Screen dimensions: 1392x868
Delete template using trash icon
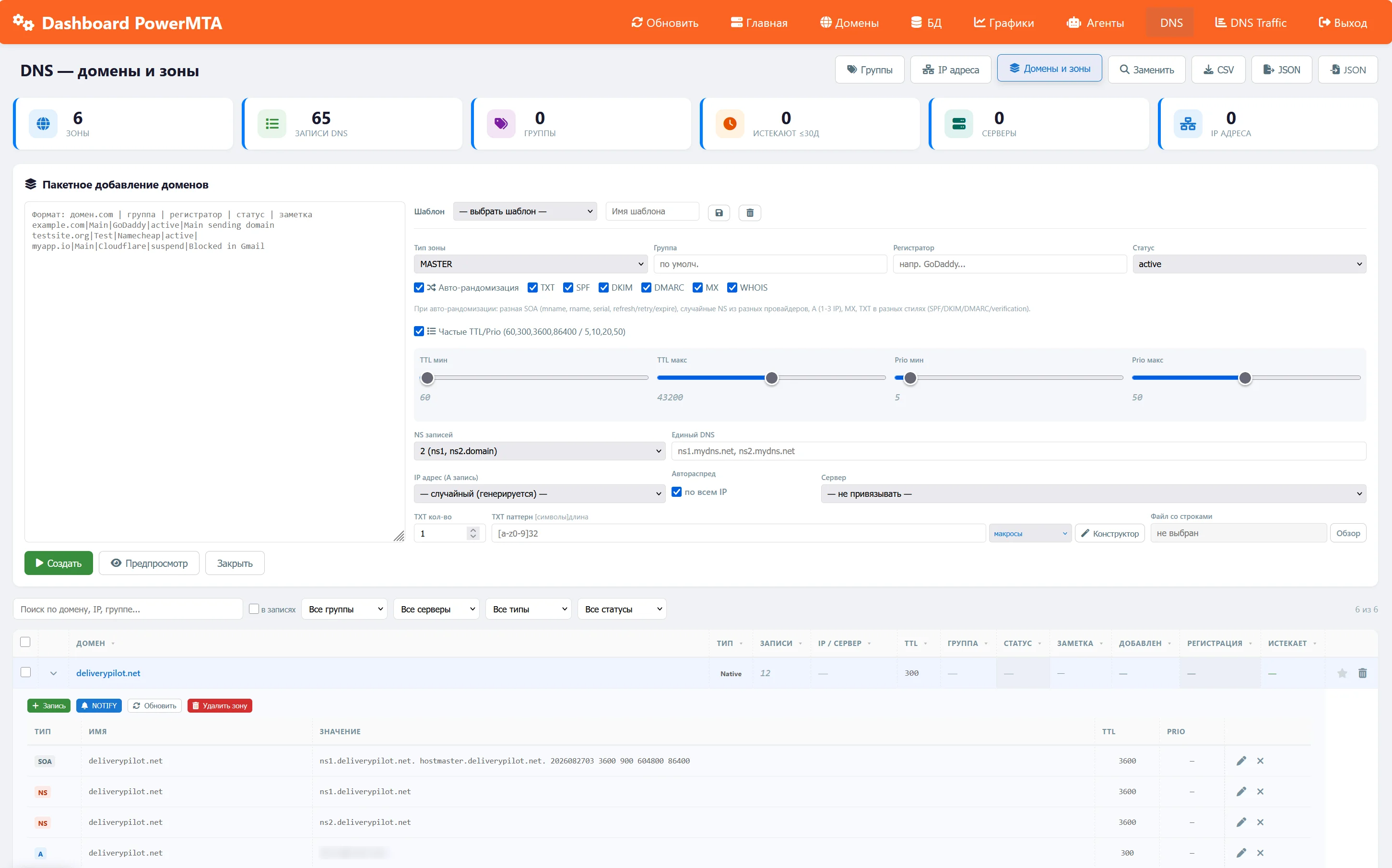750,212
